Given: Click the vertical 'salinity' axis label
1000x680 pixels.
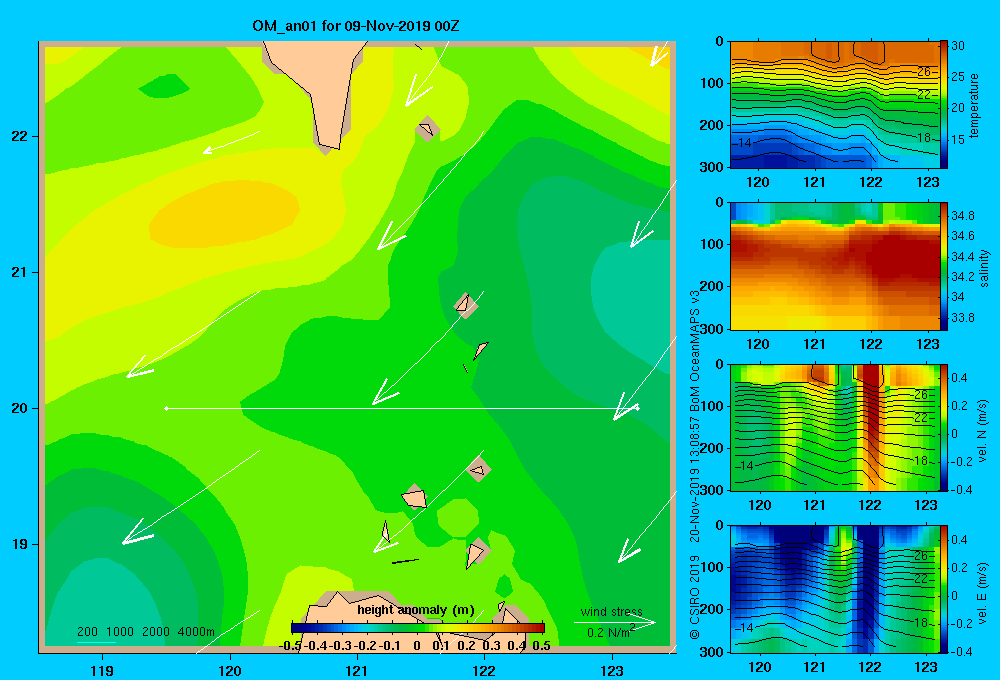Looking at the screenshot, I should pos(984,268).
